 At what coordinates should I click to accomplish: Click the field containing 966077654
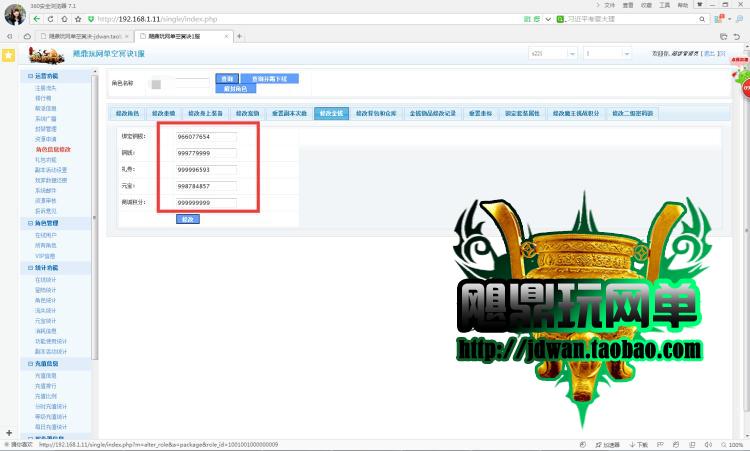[206, 137]
